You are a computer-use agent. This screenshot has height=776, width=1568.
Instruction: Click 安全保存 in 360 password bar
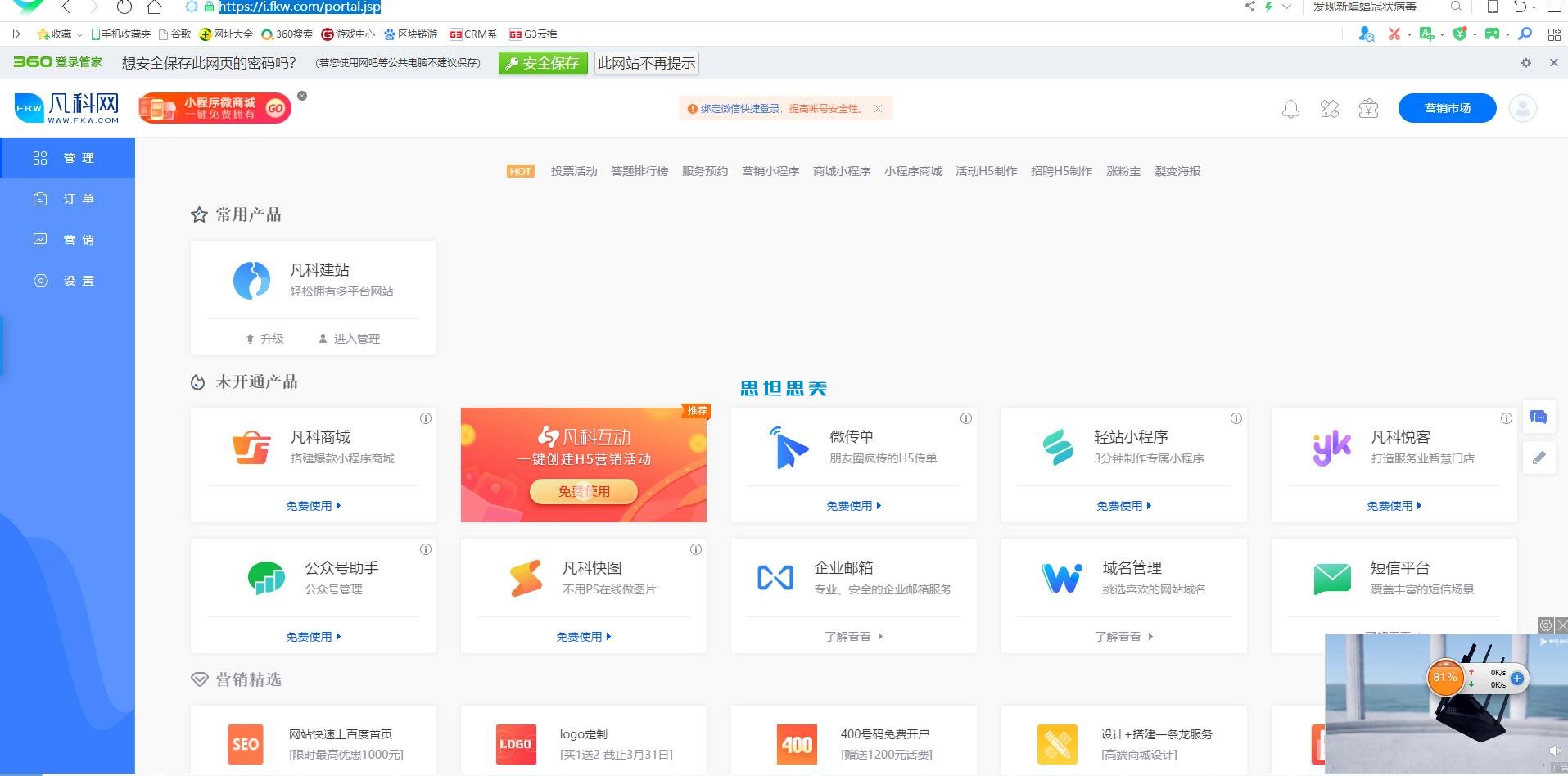[543, 63]
